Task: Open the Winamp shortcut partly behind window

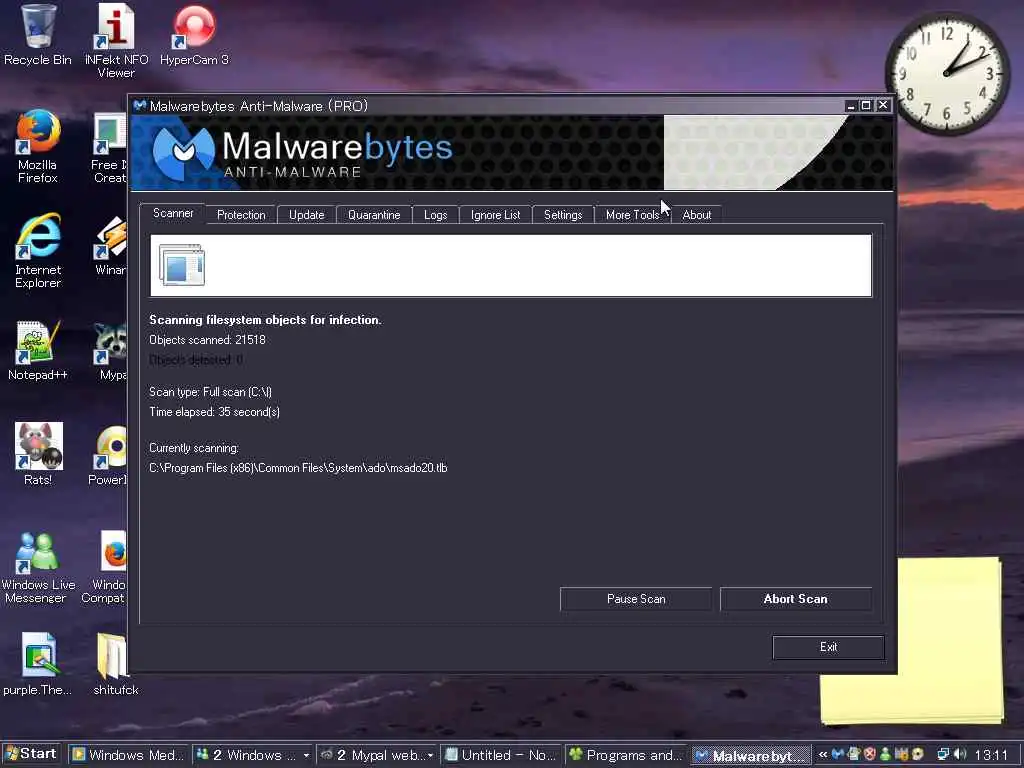Action: tap(111, 247)
